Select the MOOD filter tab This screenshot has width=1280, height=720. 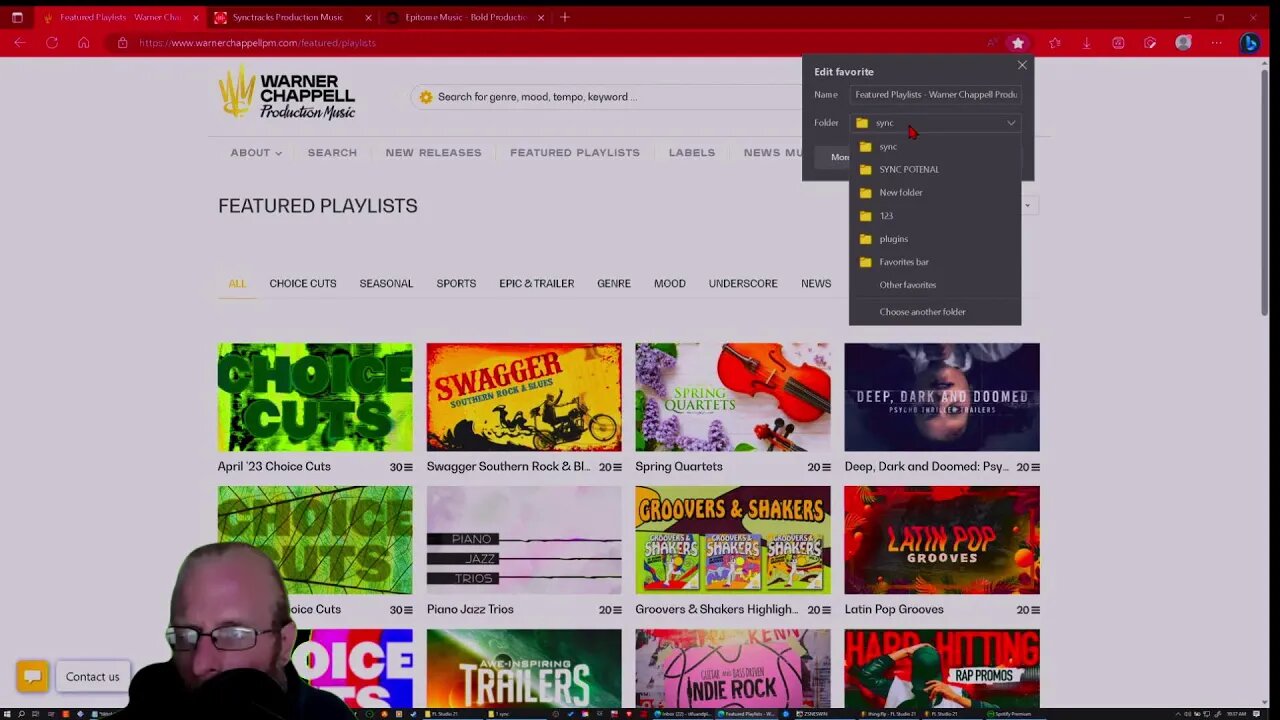coord(670,284)
